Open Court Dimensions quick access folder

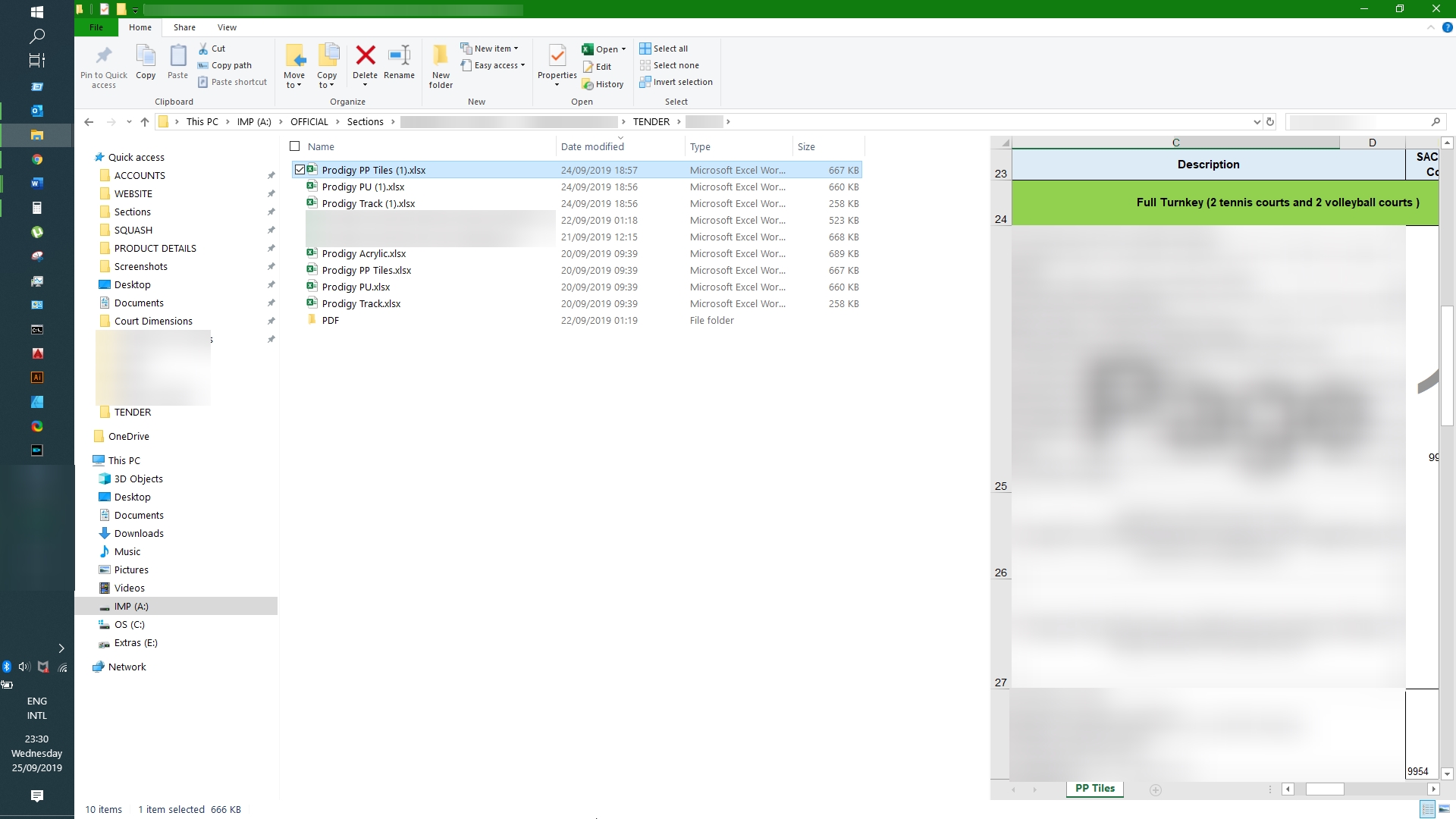click(153, 321)
